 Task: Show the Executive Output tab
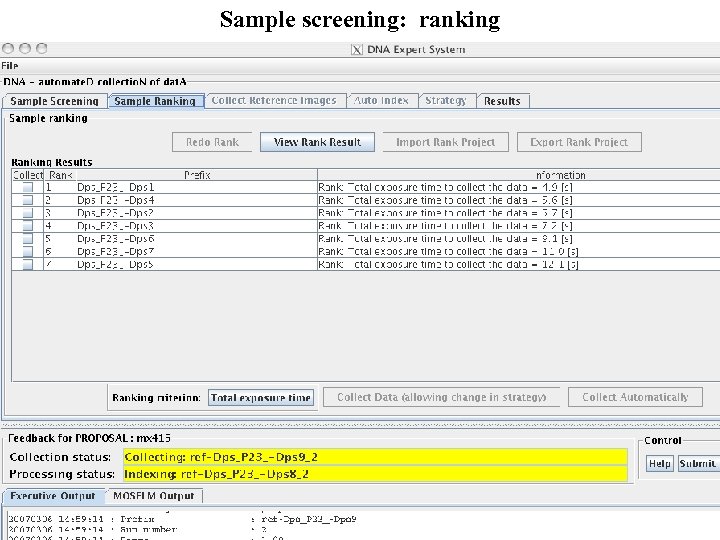53,496
